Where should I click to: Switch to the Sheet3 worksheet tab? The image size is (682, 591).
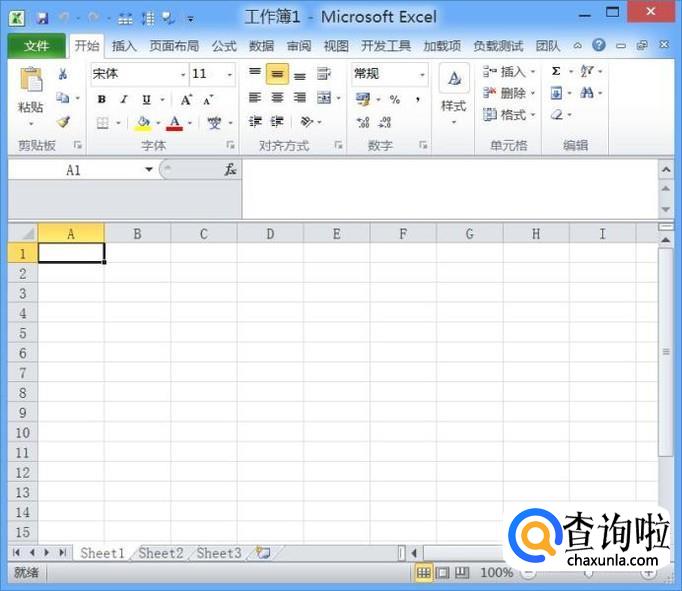click(219, 553)
